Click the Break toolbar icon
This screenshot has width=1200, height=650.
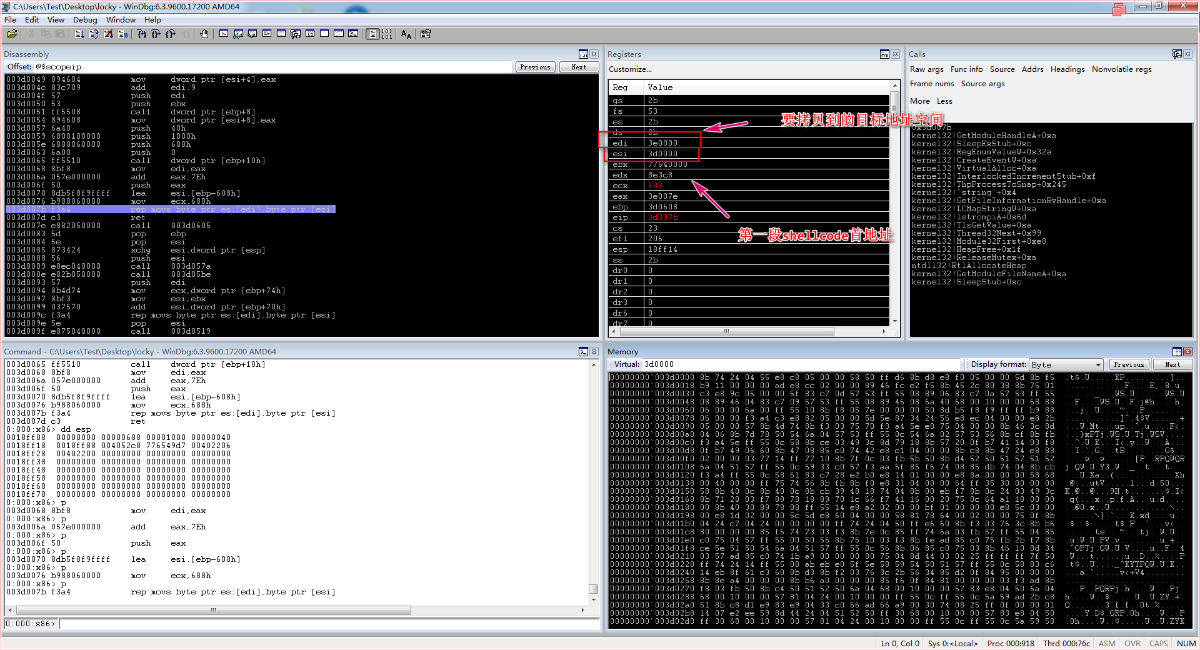point(122,34)
